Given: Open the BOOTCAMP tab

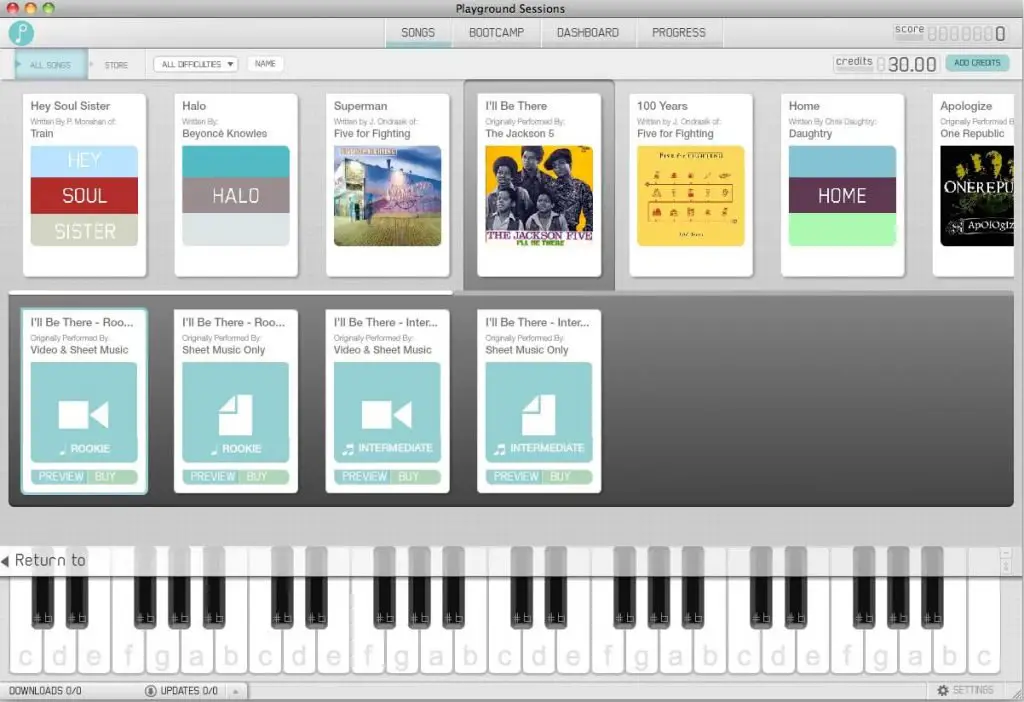Looking at the screenshot, I should [496, 33].
